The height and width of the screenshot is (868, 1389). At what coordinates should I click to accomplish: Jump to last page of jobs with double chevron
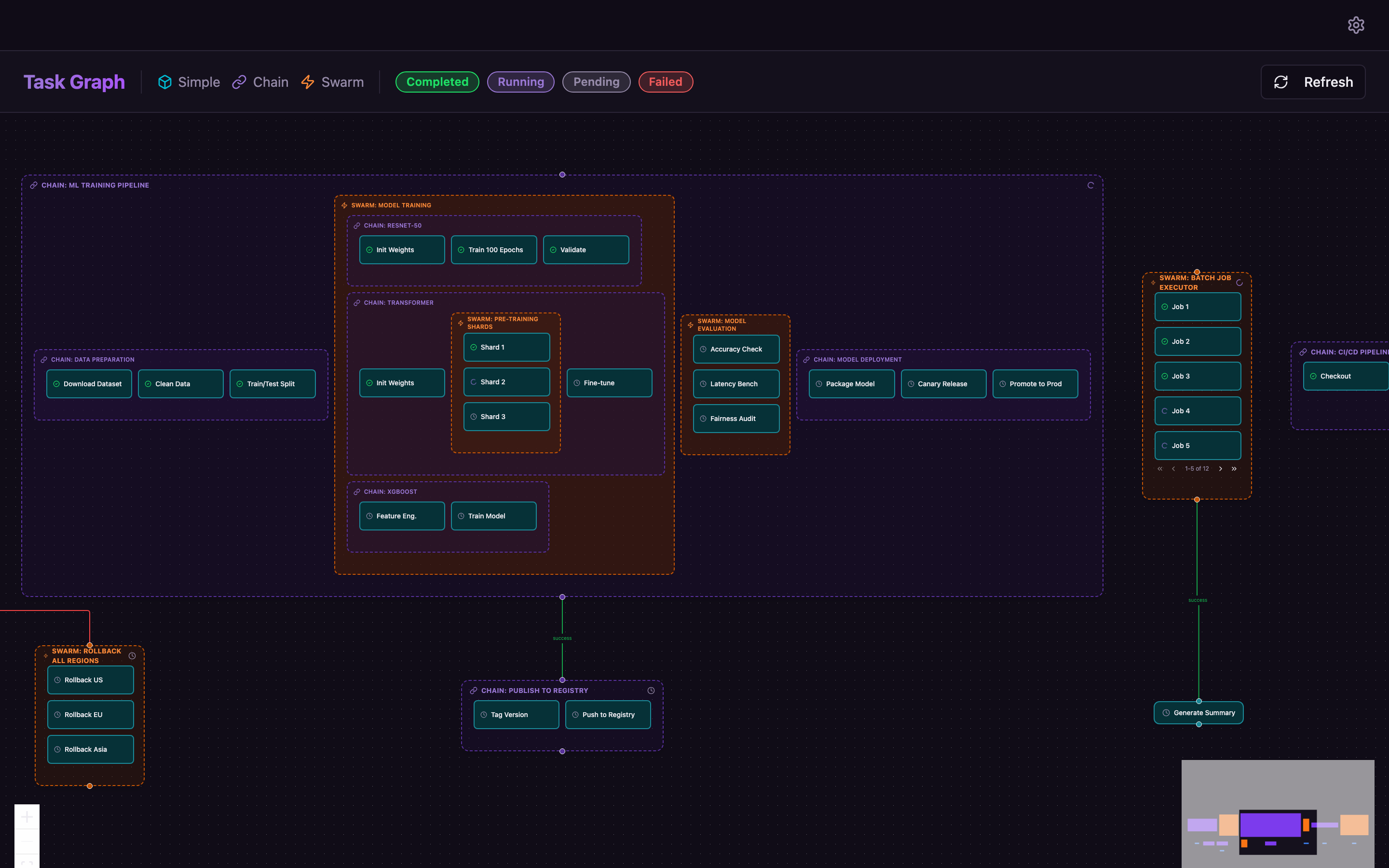coord(1235,469)
